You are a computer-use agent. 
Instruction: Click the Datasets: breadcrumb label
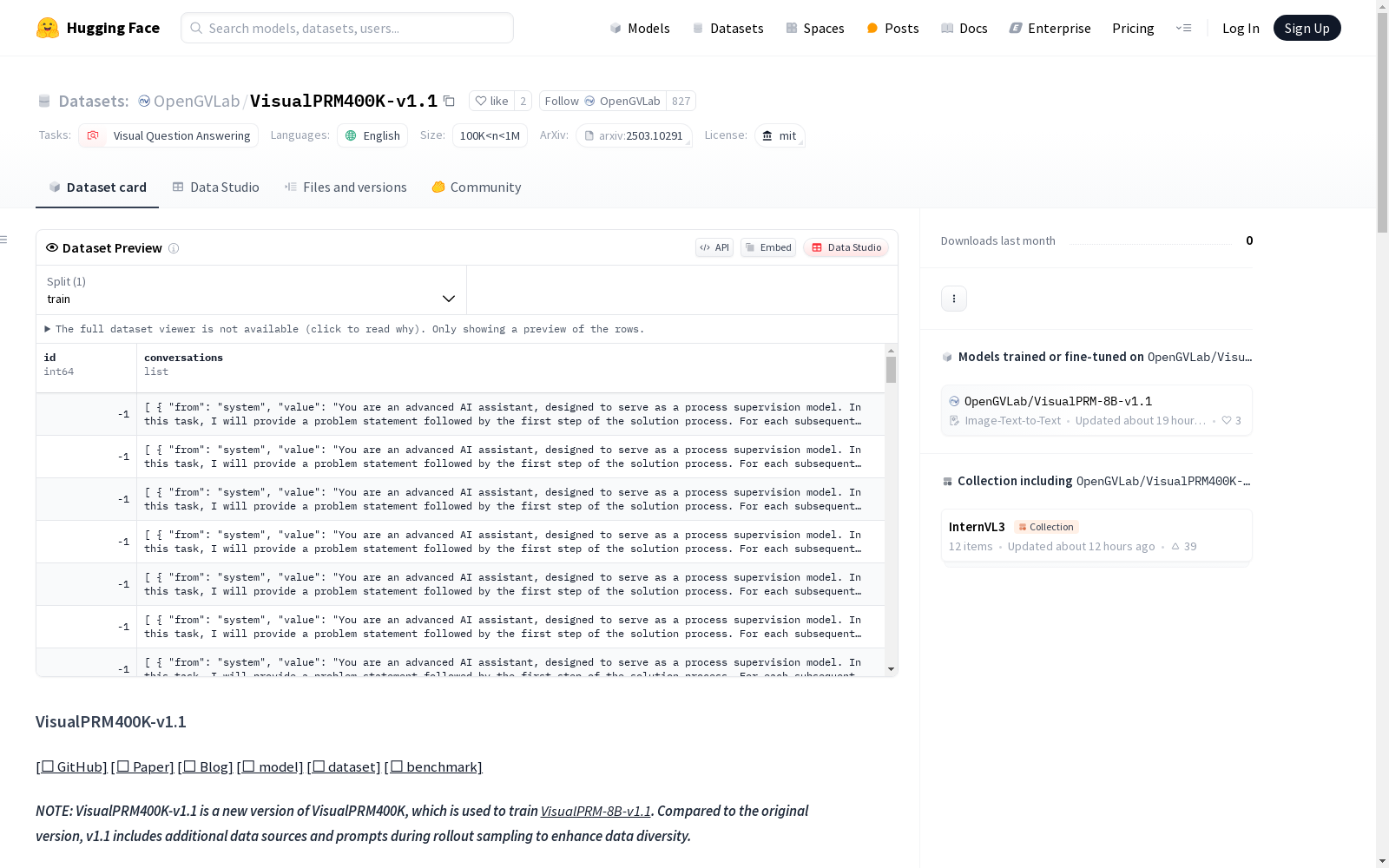[x=94, y=101]
